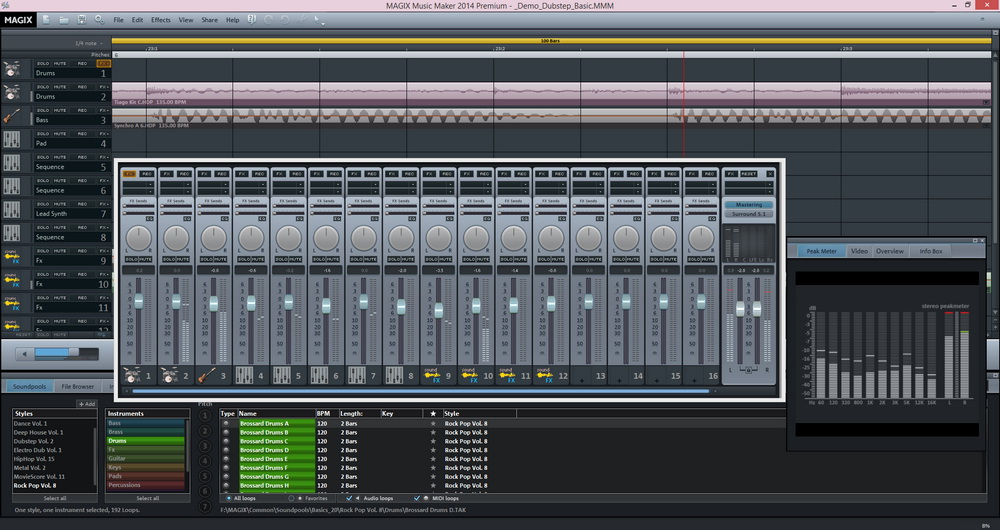The height and width of the screenshot is (530, 1000).
Task: Select Dubstep Vol. 2 in Styles list
Action: [x=34, y=441]
